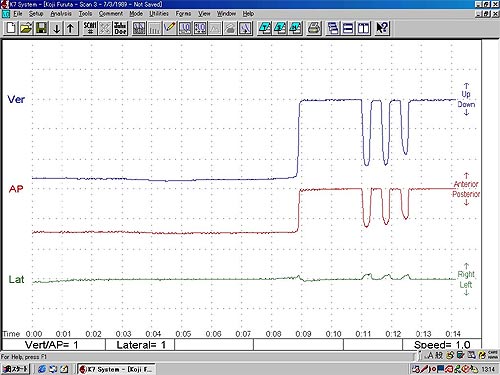Open the Utilities menu
500x375 pixels.
[159, 14]
